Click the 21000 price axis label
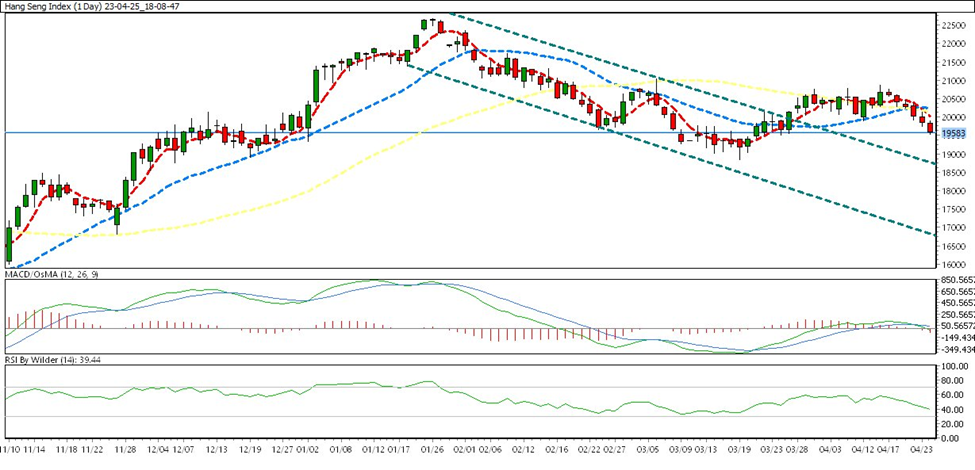The height and width of the screenshot is (470, 975). click(x=956, y=81)
